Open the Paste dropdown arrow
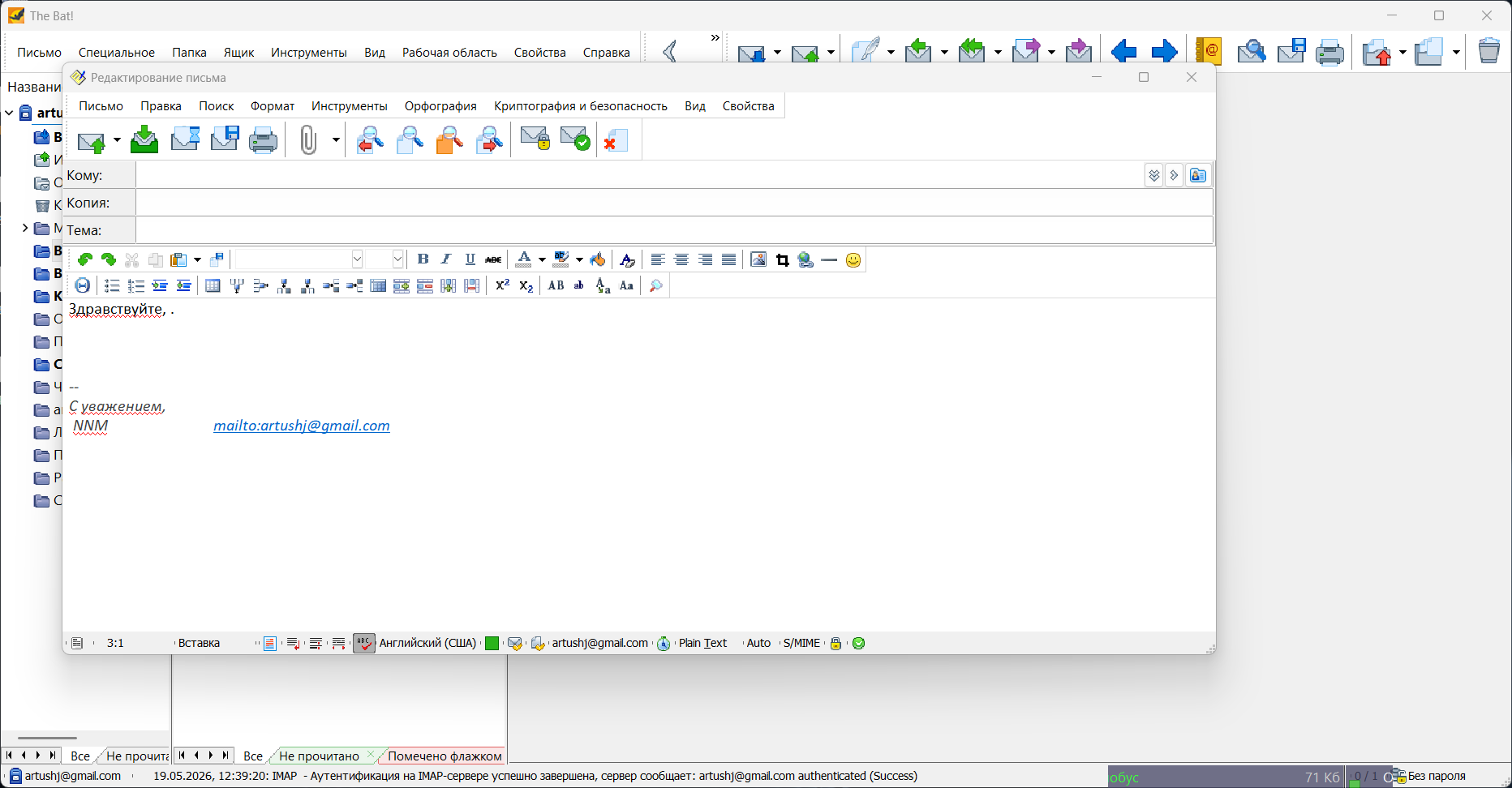 [x=197, y=259]
